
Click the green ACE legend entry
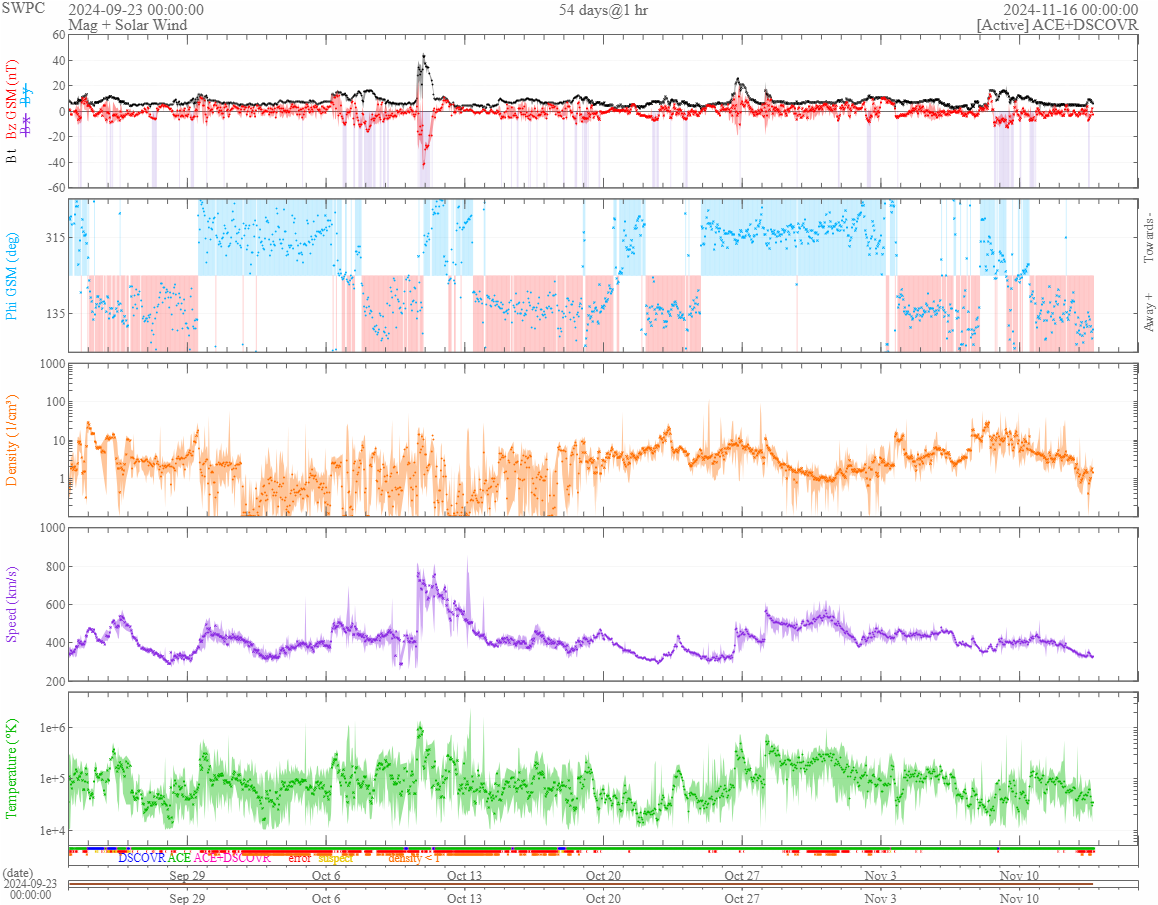point(179,858)
